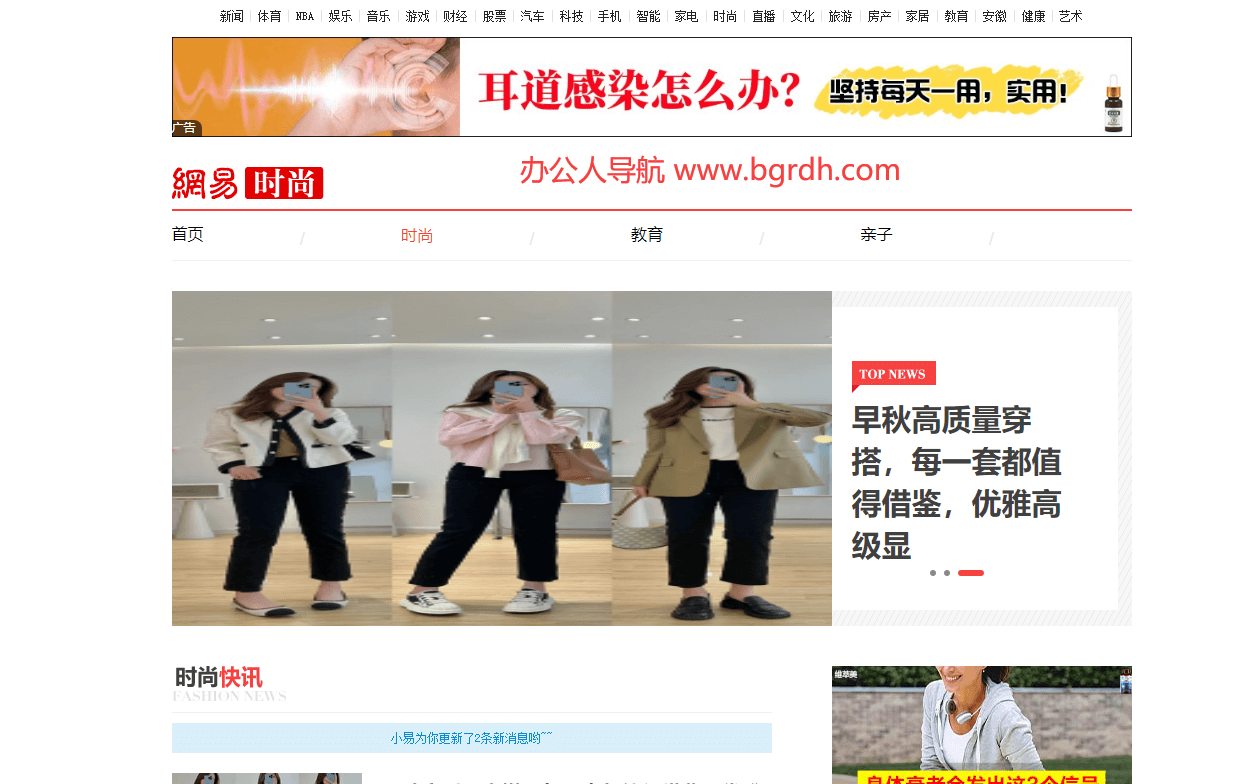Select 时尚 in the top menu bar
The height and width of the screenshot is (784, 1249).
click(724, 16)
